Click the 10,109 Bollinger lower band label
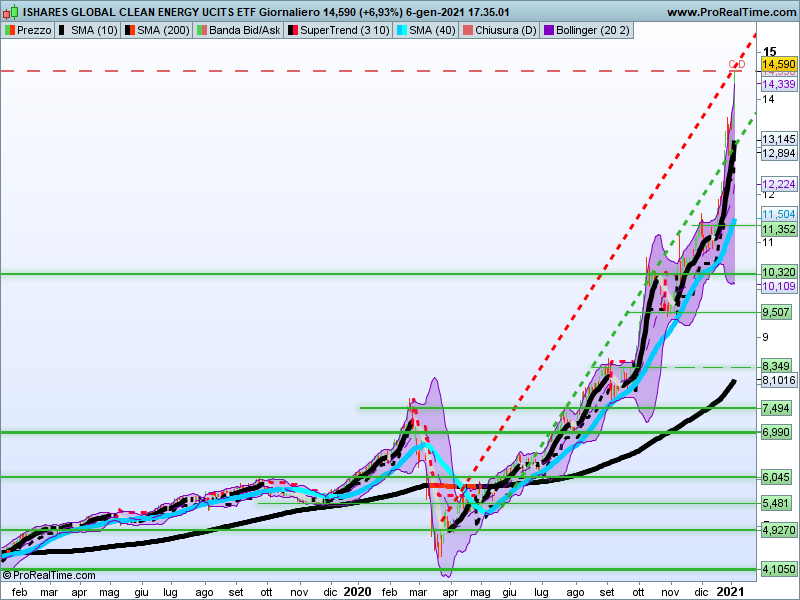Viewport: 800px width, 600px height. tap(779, 286)
